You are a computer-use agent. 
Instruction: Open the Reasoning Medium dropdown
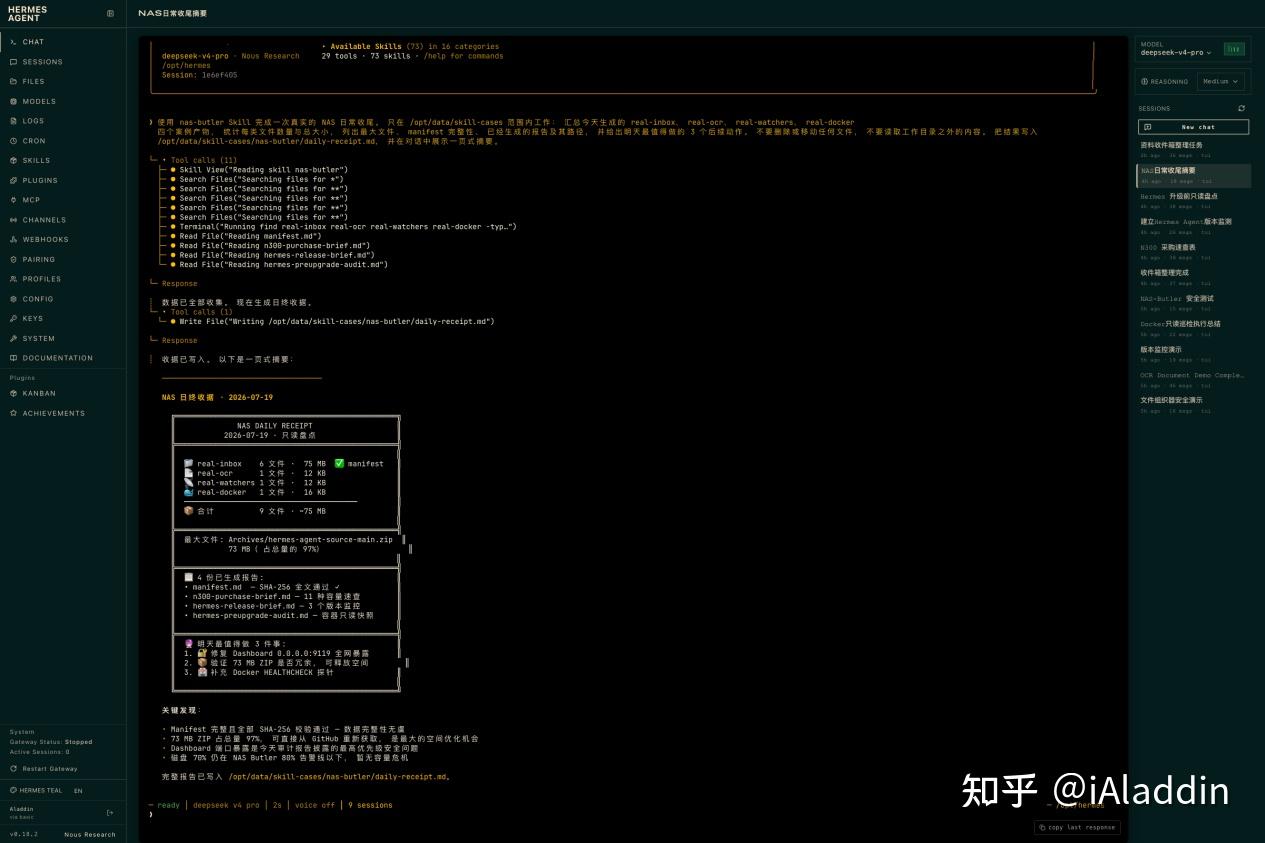pyautogui.click(x=1221, y=81)
